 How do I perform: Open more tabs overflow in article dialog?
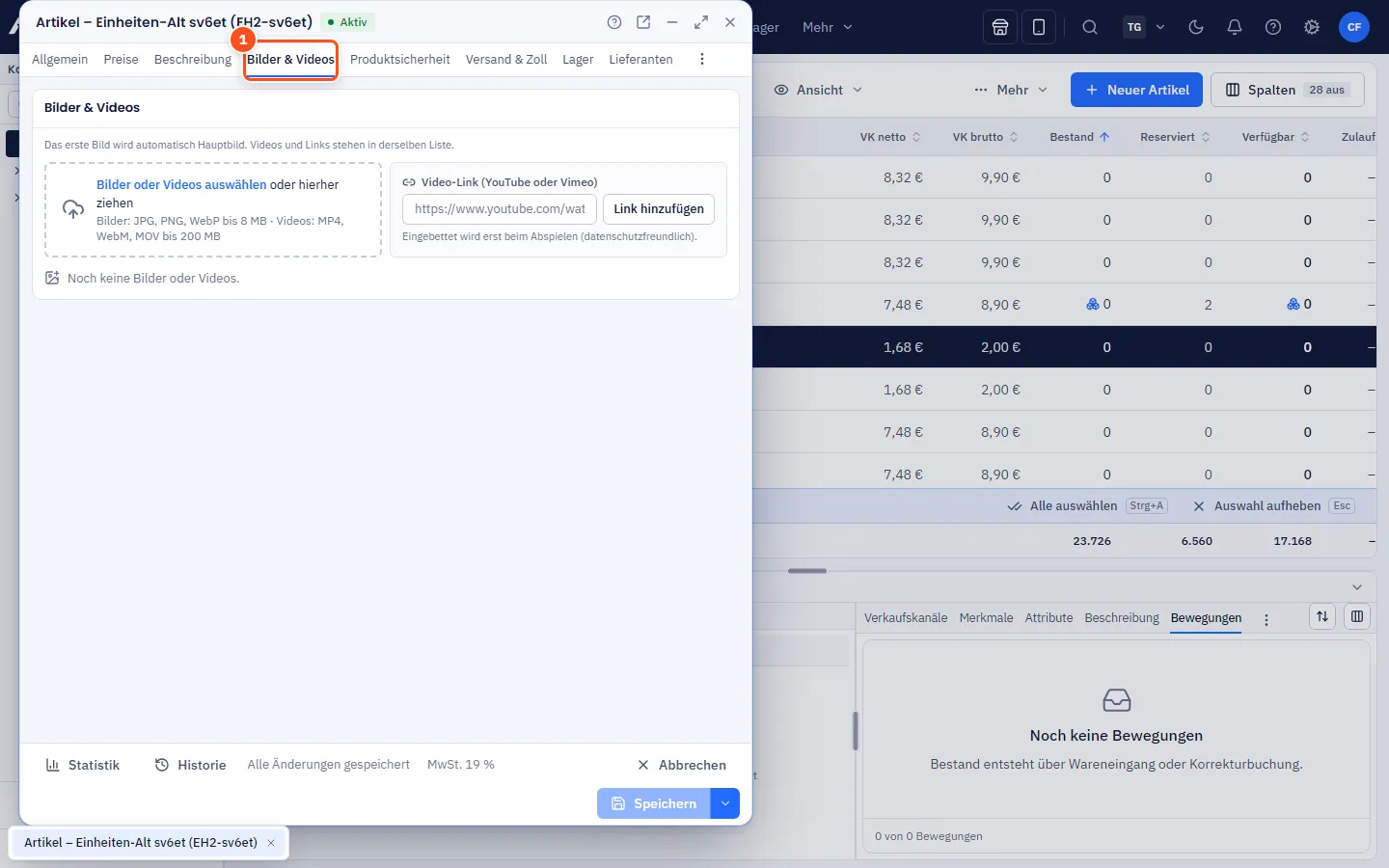(702, 60)
